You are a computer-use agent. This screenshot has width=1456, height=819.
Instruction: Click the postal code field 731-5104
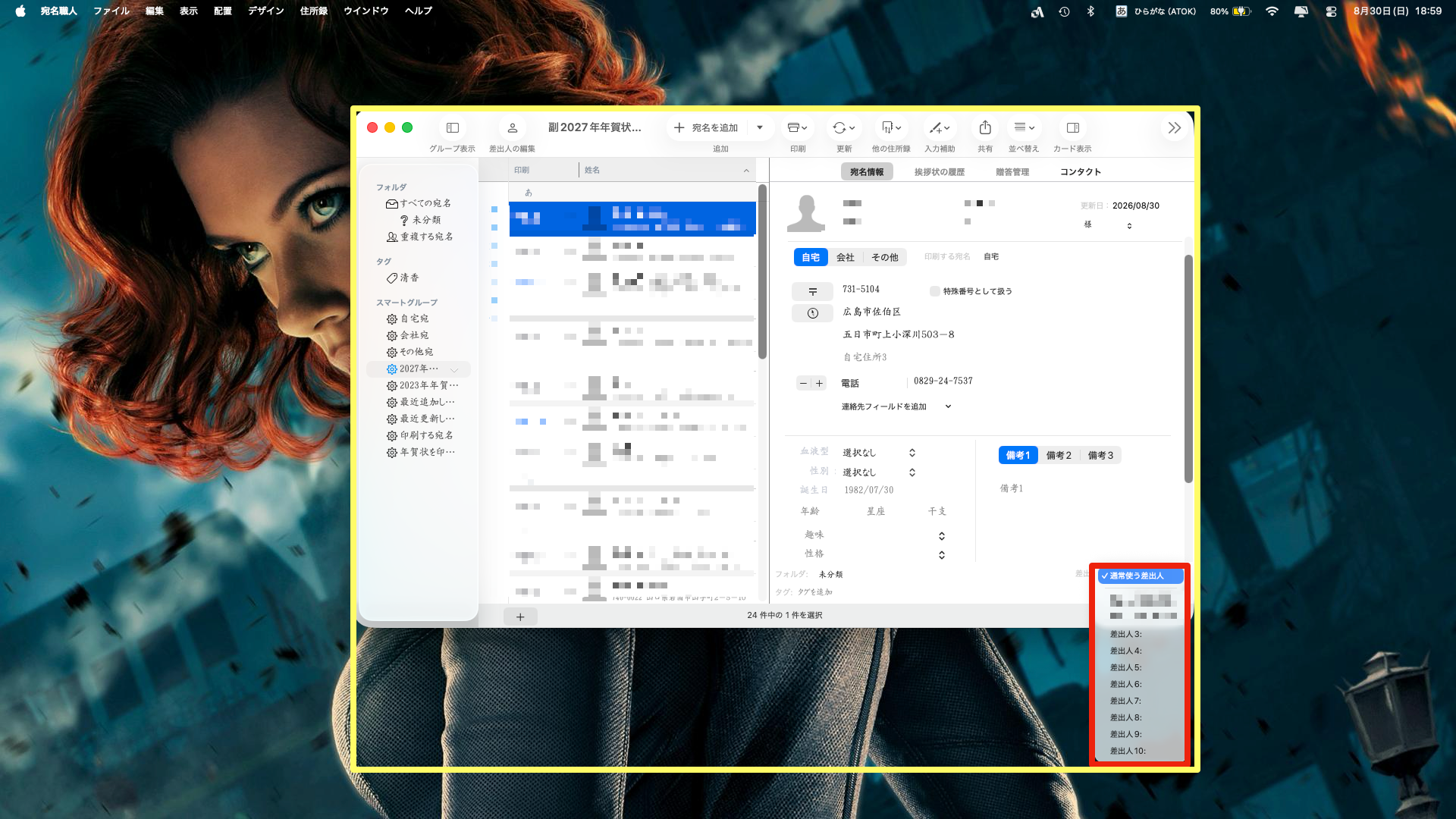pos(861,289)
